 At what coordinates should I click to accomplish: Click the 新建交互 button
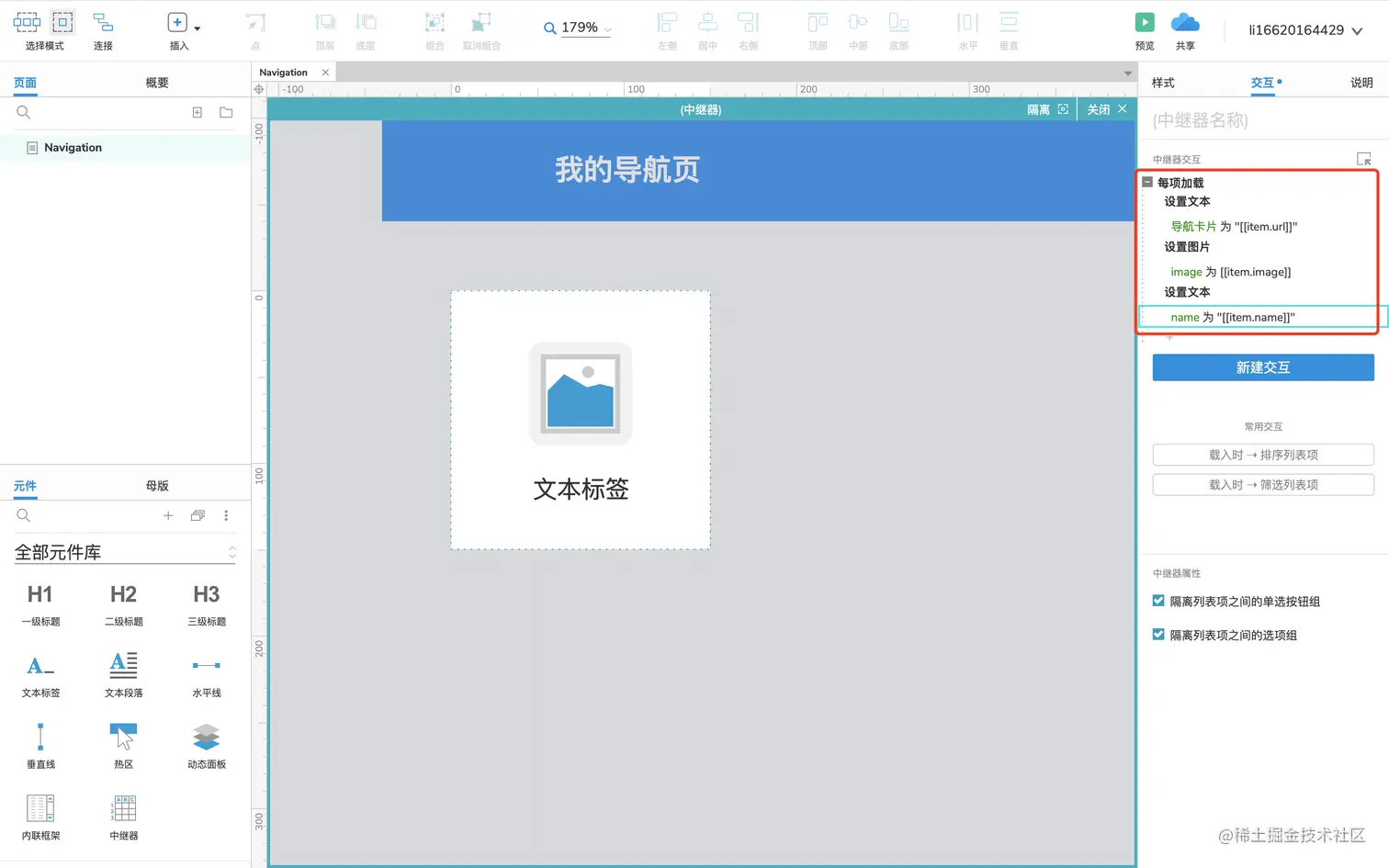click(1263, 367)
